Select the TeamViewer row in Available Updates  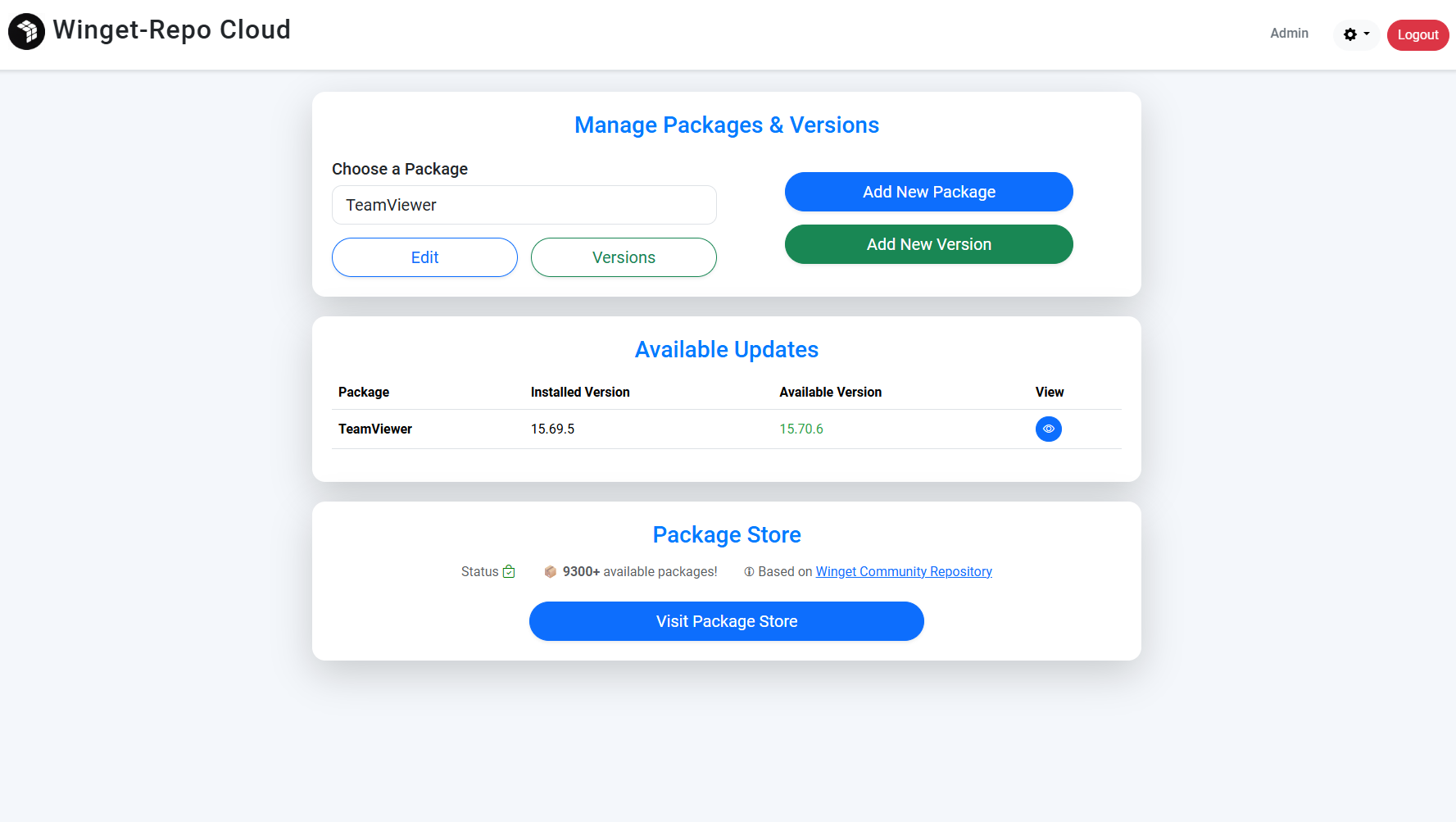pos(375,429)
